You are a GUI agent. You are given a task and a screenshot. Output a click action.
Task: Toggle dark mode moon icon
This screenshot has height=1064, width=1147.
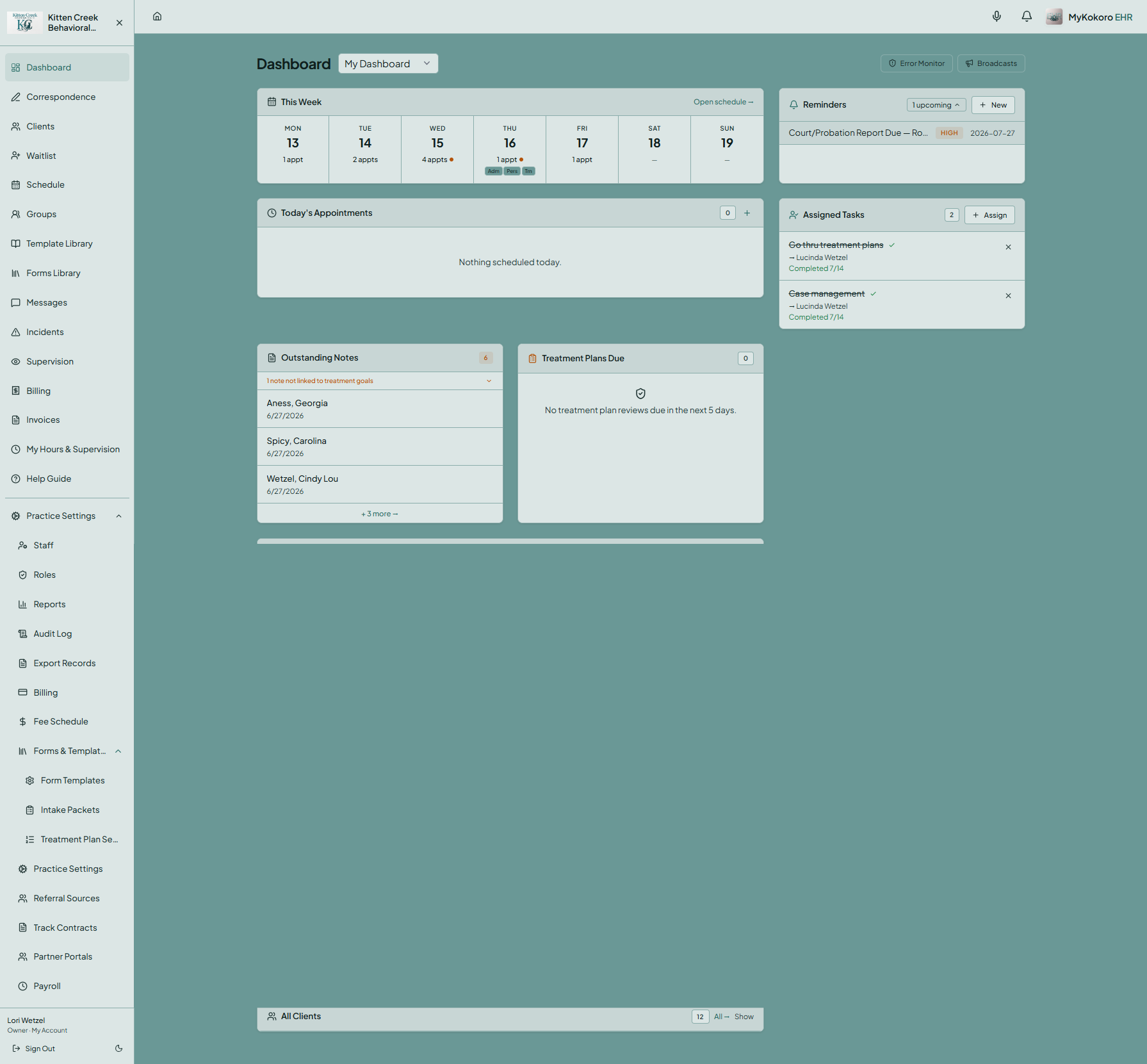click(x=118, y=1049)
